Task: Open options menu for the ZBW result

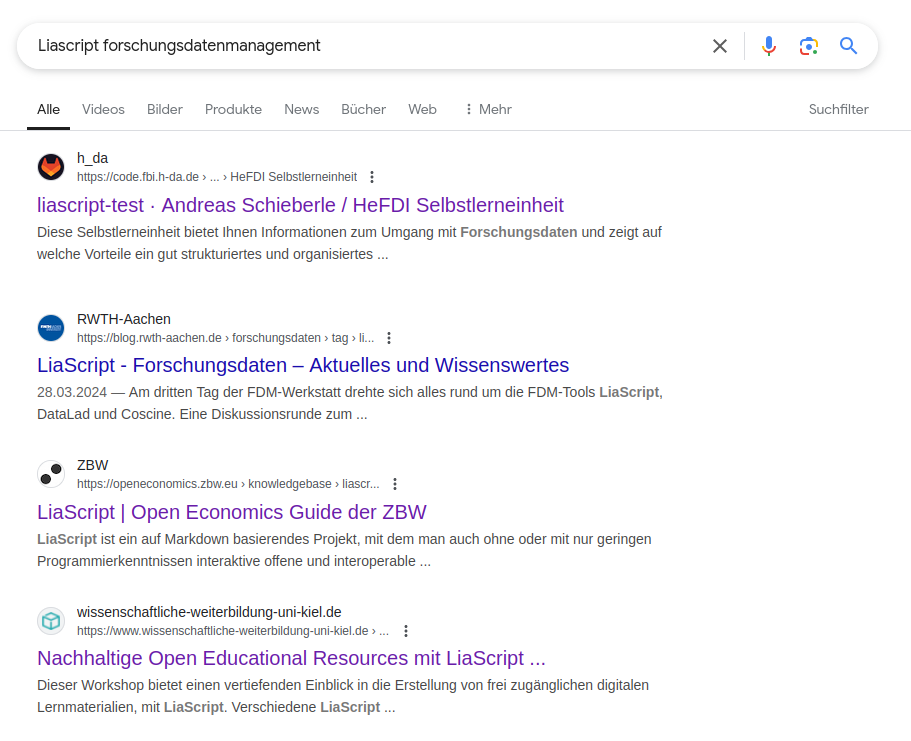Action: point(394,484)
